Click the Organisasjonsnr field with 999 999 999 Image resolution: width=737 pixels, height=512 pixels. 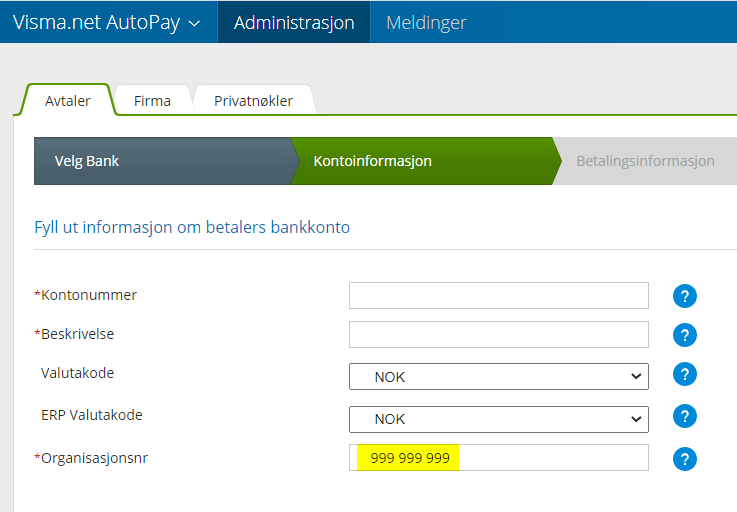pos(498,458)
